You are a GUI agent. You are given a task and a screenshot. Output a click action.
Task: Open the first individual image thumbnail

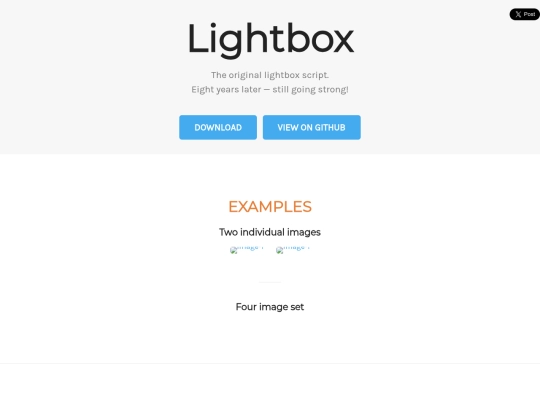pos(247,249)
